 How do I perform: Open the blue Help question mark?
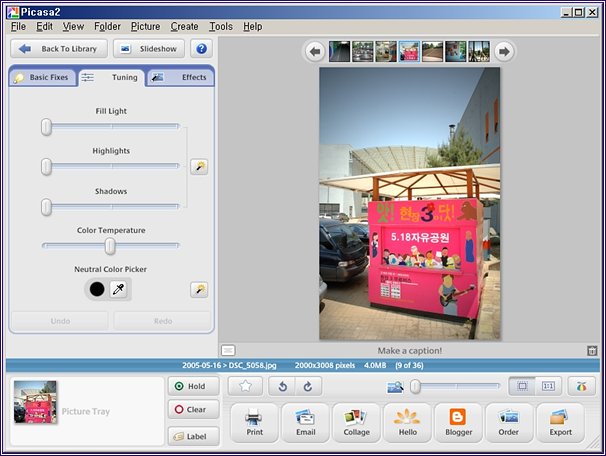(x=202, y=48)
